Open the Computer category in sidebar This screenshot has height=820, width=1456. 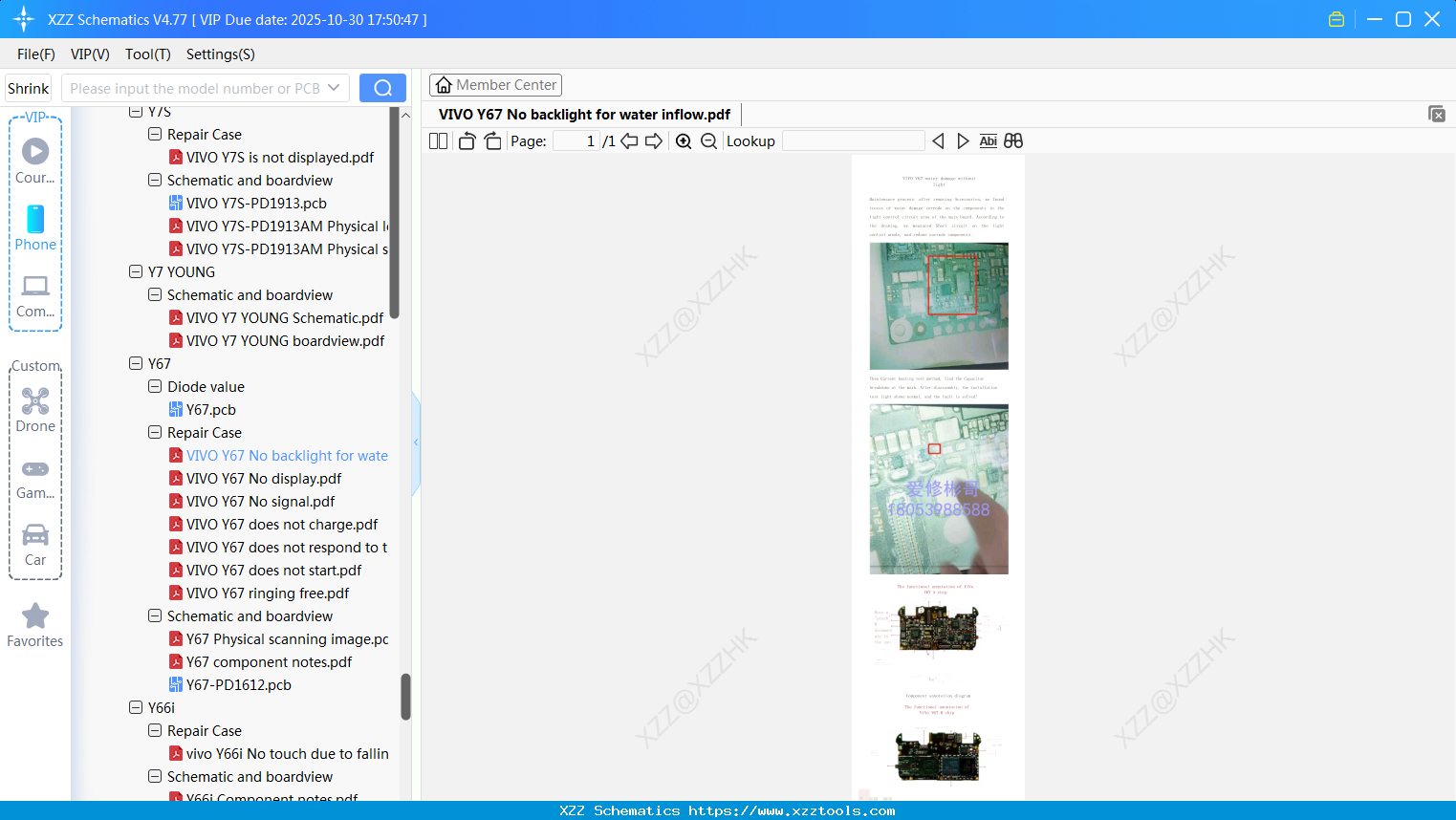tap(35, 296)
